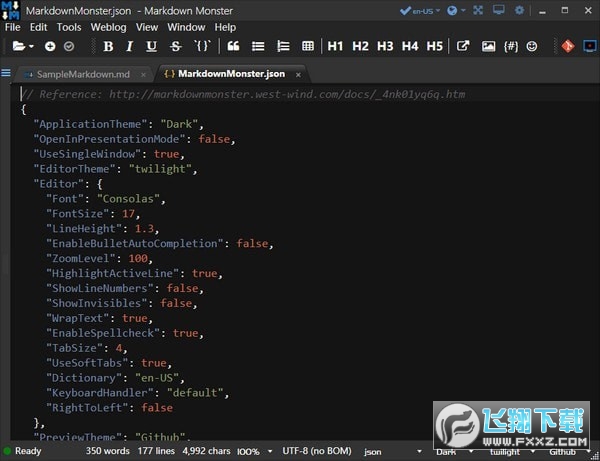Toggle the sidebar hamburger panel
Viewport: 600px width, 461px height.
(6, 72)
